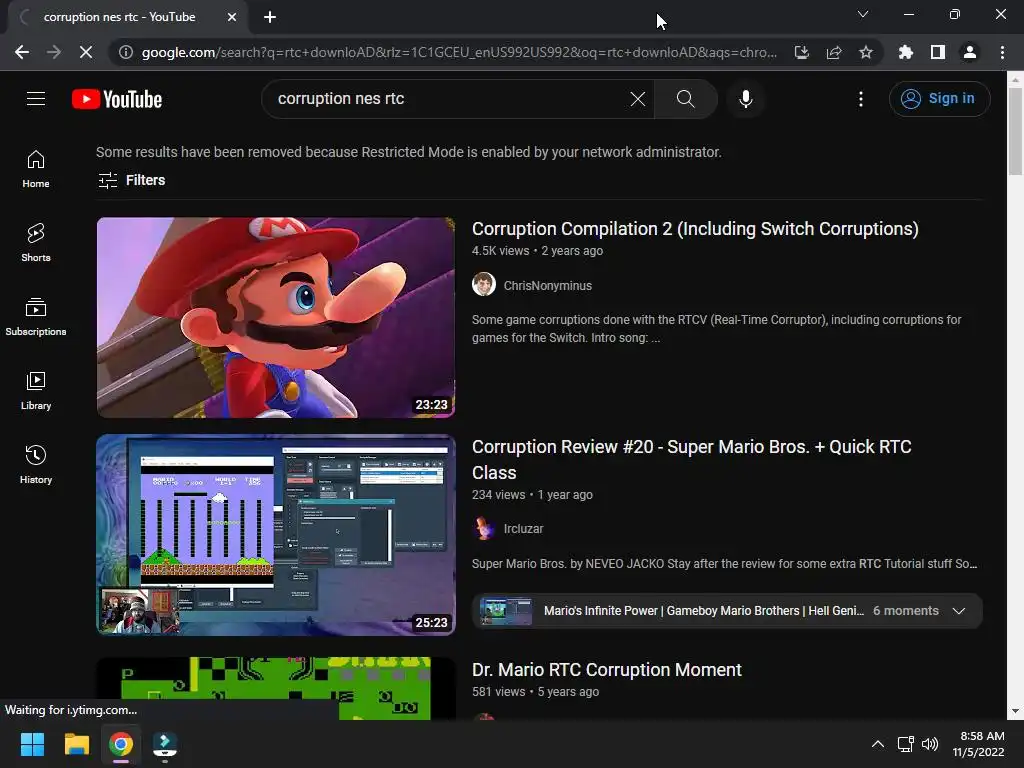Screen dimensions: 1024x768
Task: Visit Ircluzar channel name
Action: click(523, 528)
